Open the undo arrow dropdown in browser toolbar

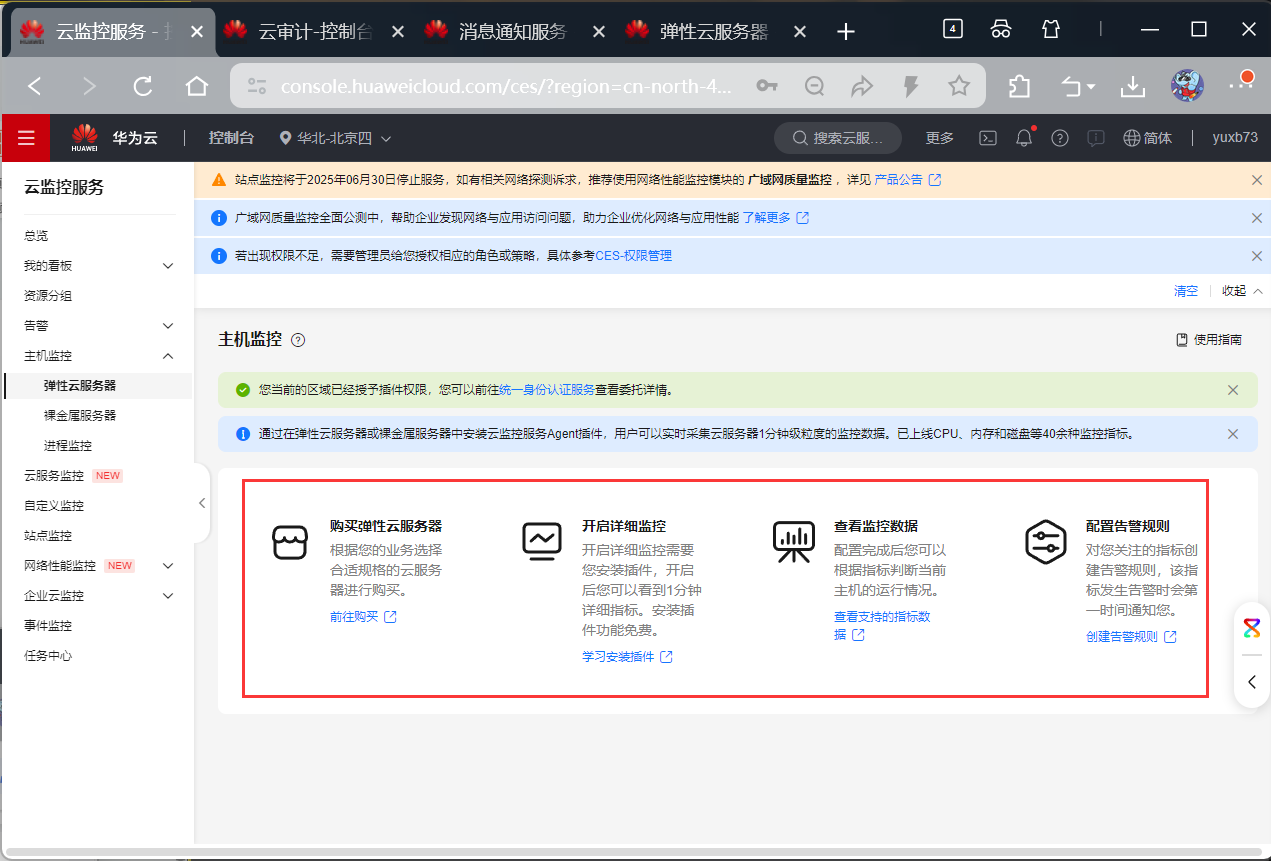point(1077,86)
